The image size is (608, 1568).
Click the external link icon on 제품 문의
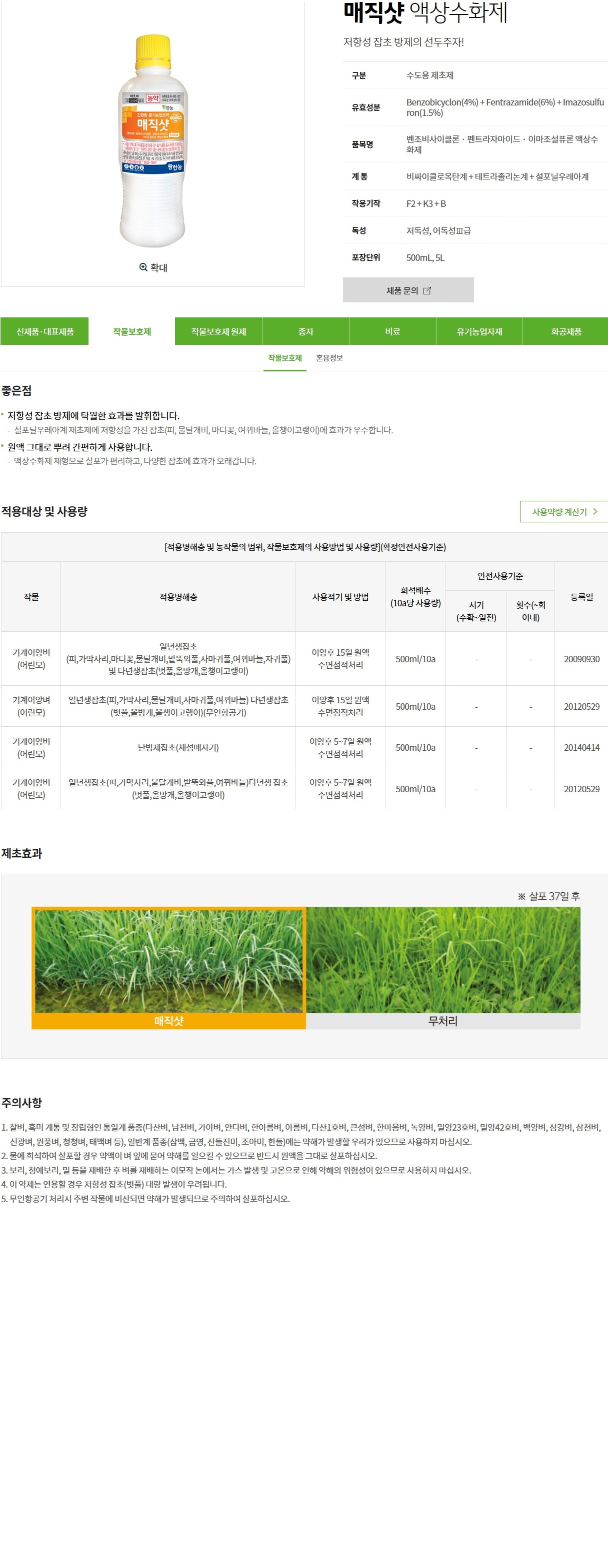point(427,290)
